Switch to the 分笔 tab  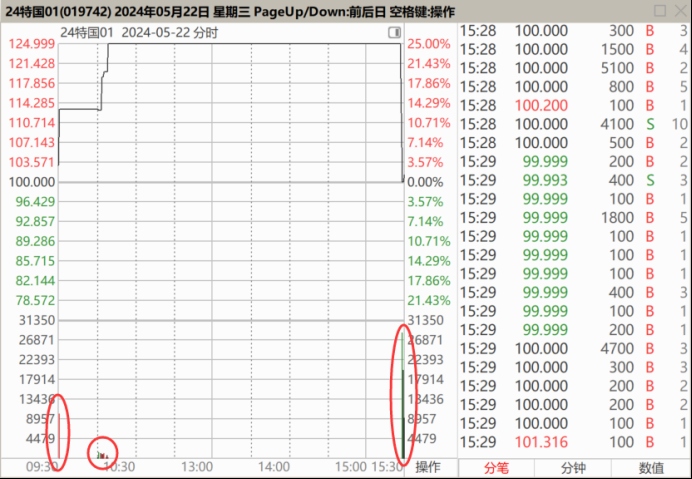tap(496, 467)
